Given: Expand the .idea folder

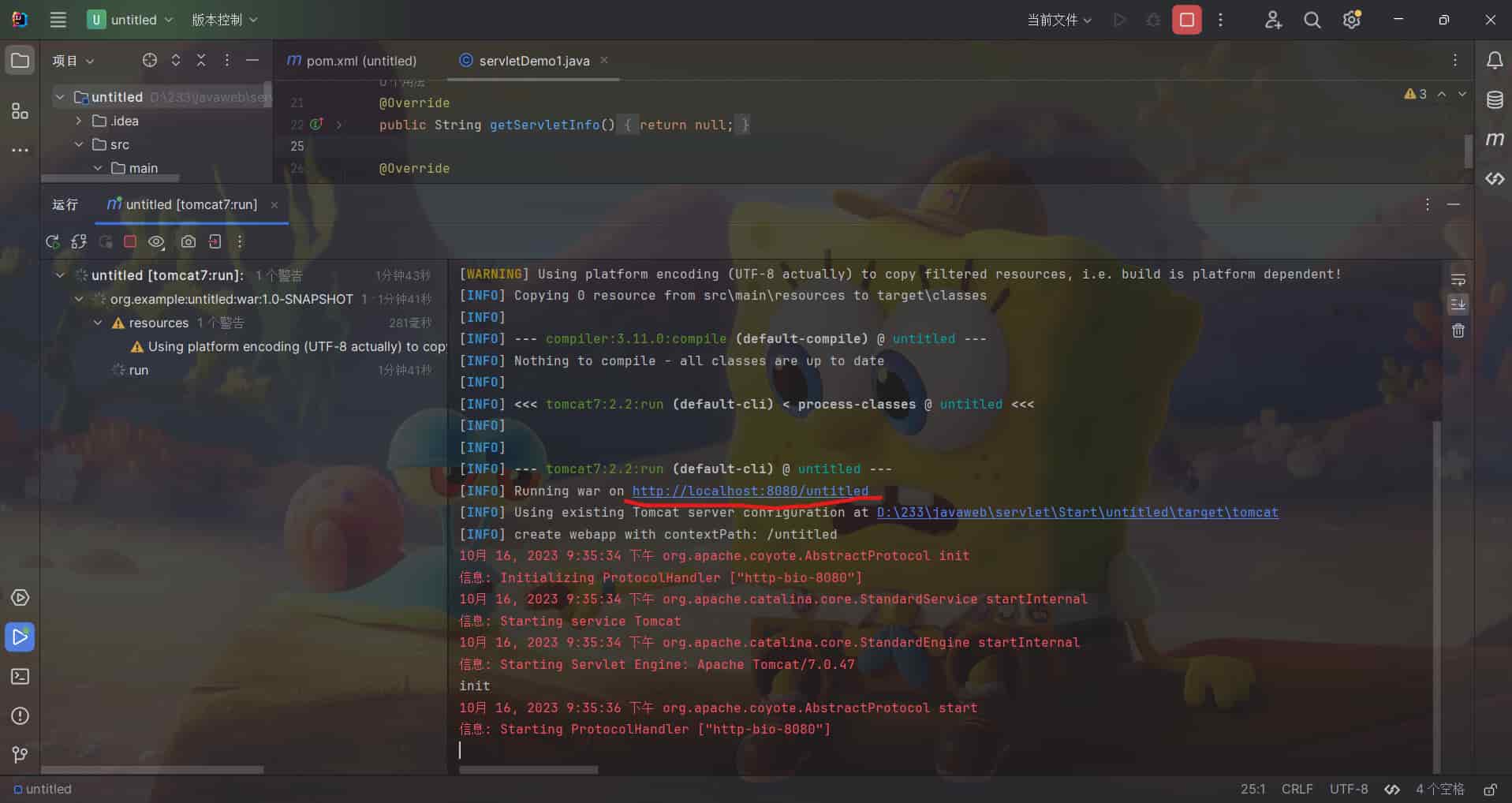Looking at the screenshot, I should pyautogui.click(x=78, y=121).
